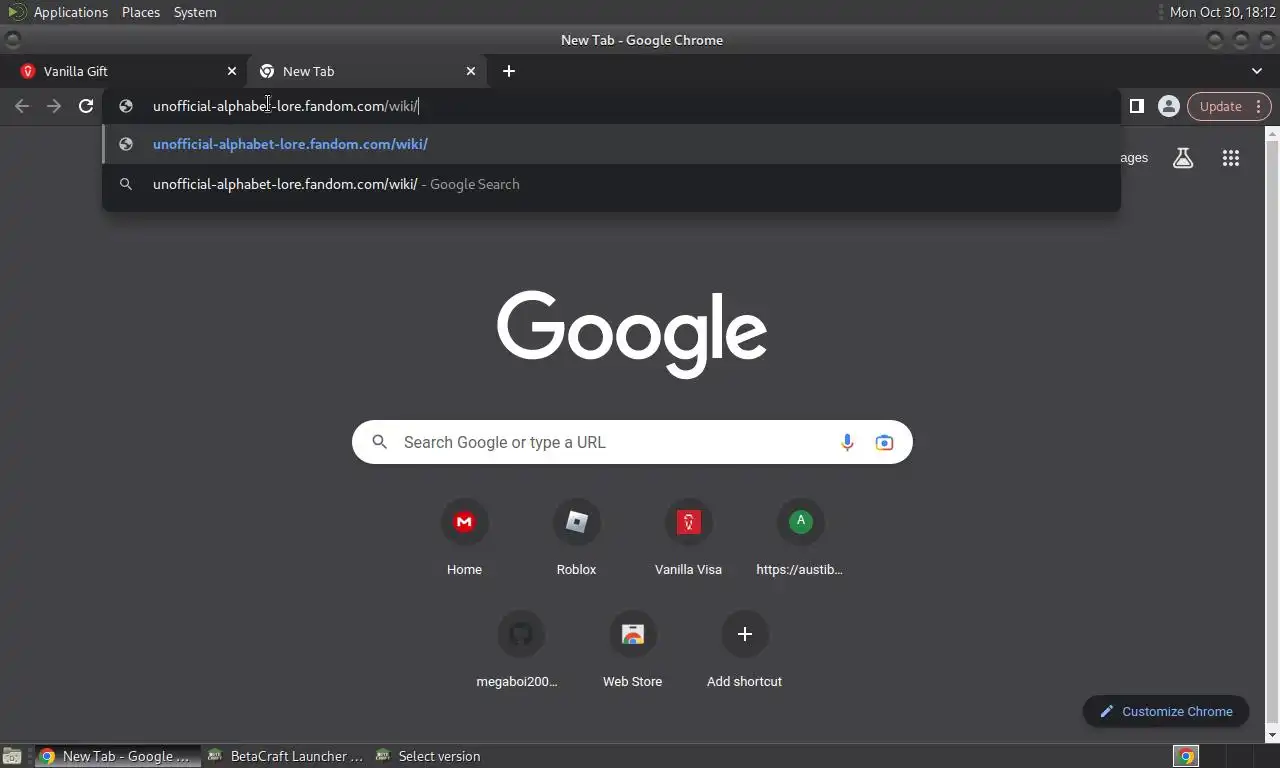
Task: Click the clock showing Mon Oct 30
Action: tap(1222, 12)
